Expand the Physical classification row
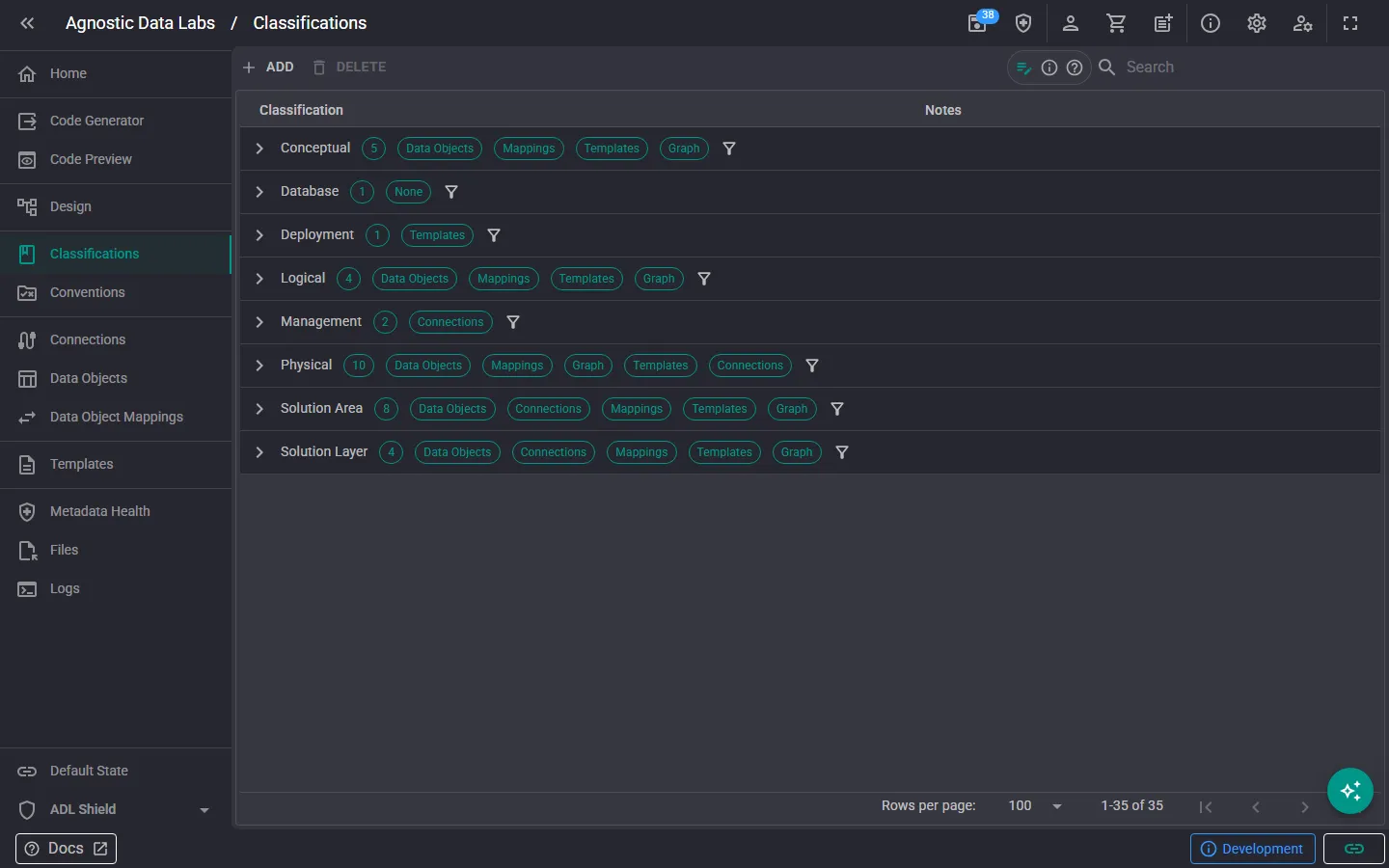The width and height of the screenshot is (1389, 868). (x=259, y=366)
